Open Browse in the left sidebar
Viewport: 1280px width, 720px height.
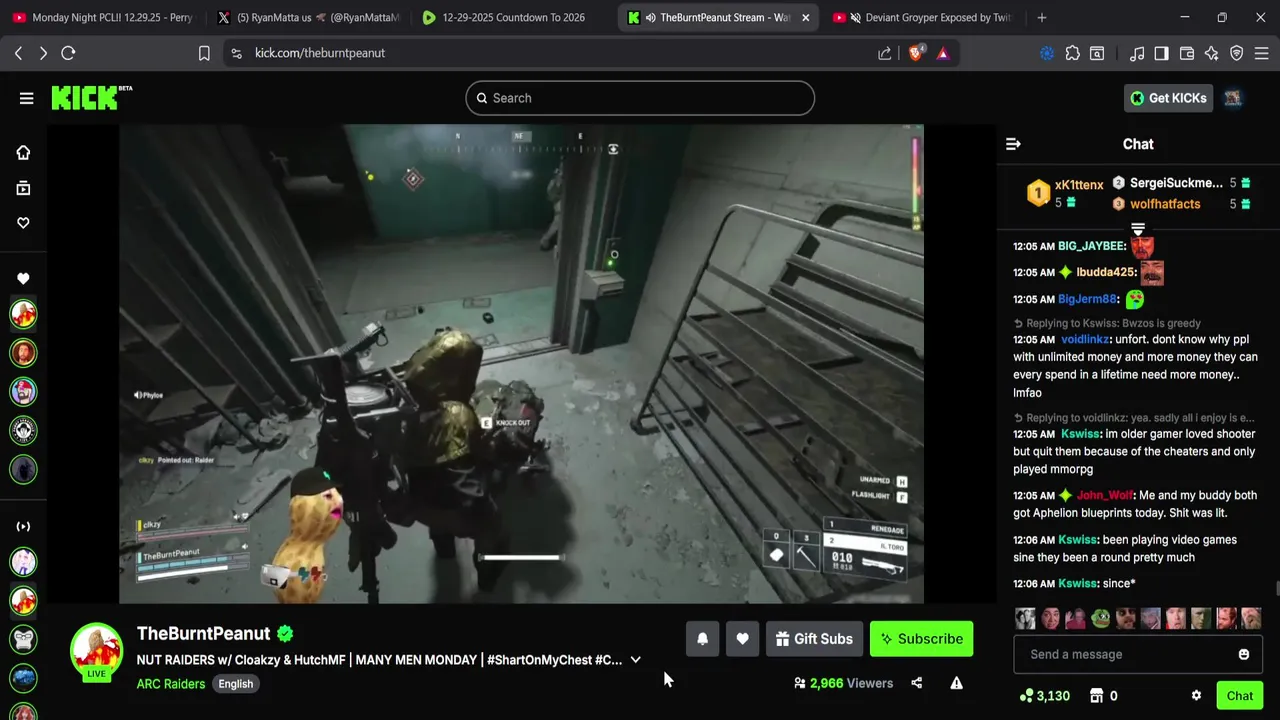pyautogui.click(x=23, y=188)
